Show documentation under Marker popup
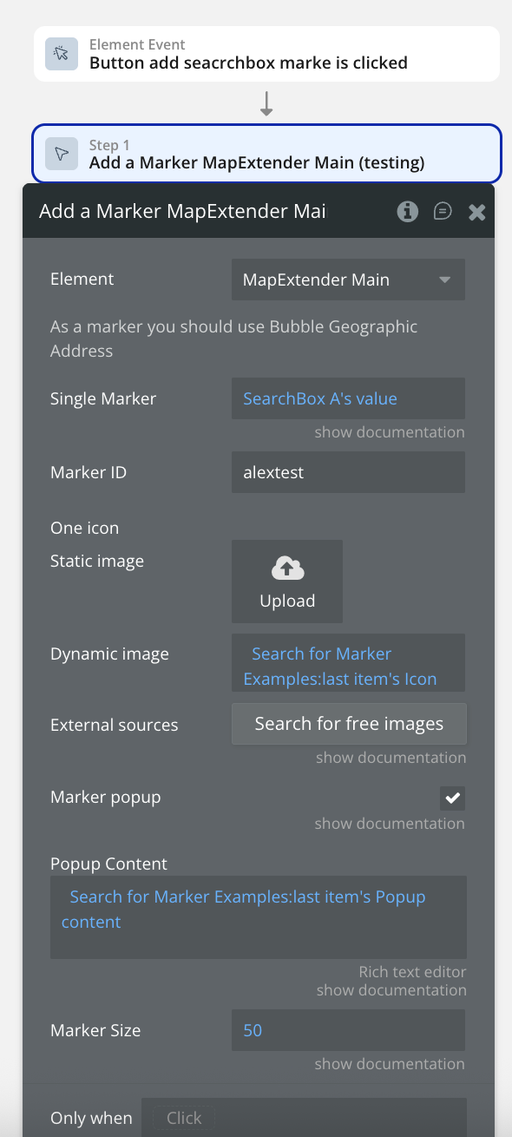The height and width of the screenshot is (1137, 512). 389,824
